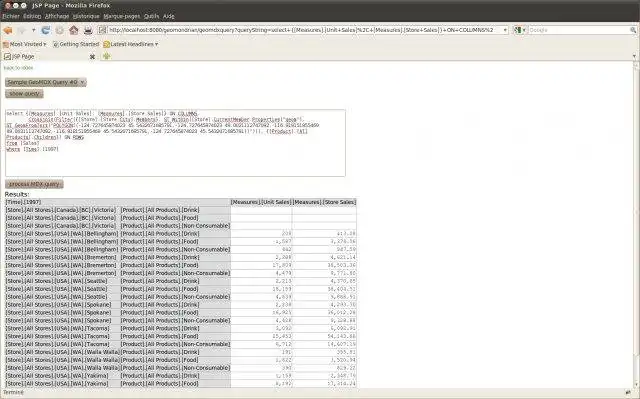This screenshot has width=640, height=399.
Task: Open the Affichage menu
Action: [x=57, y=16]
